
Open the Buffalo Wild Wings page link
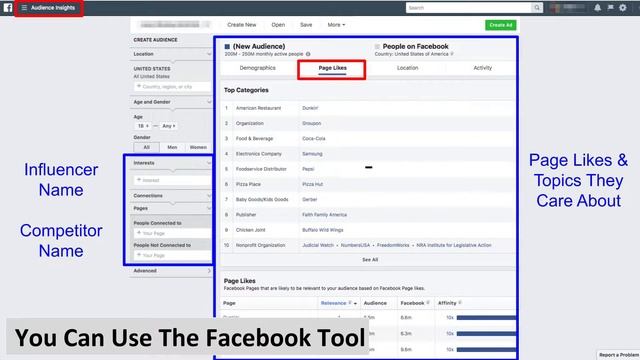pyautogui.click(x=322, y=230)
